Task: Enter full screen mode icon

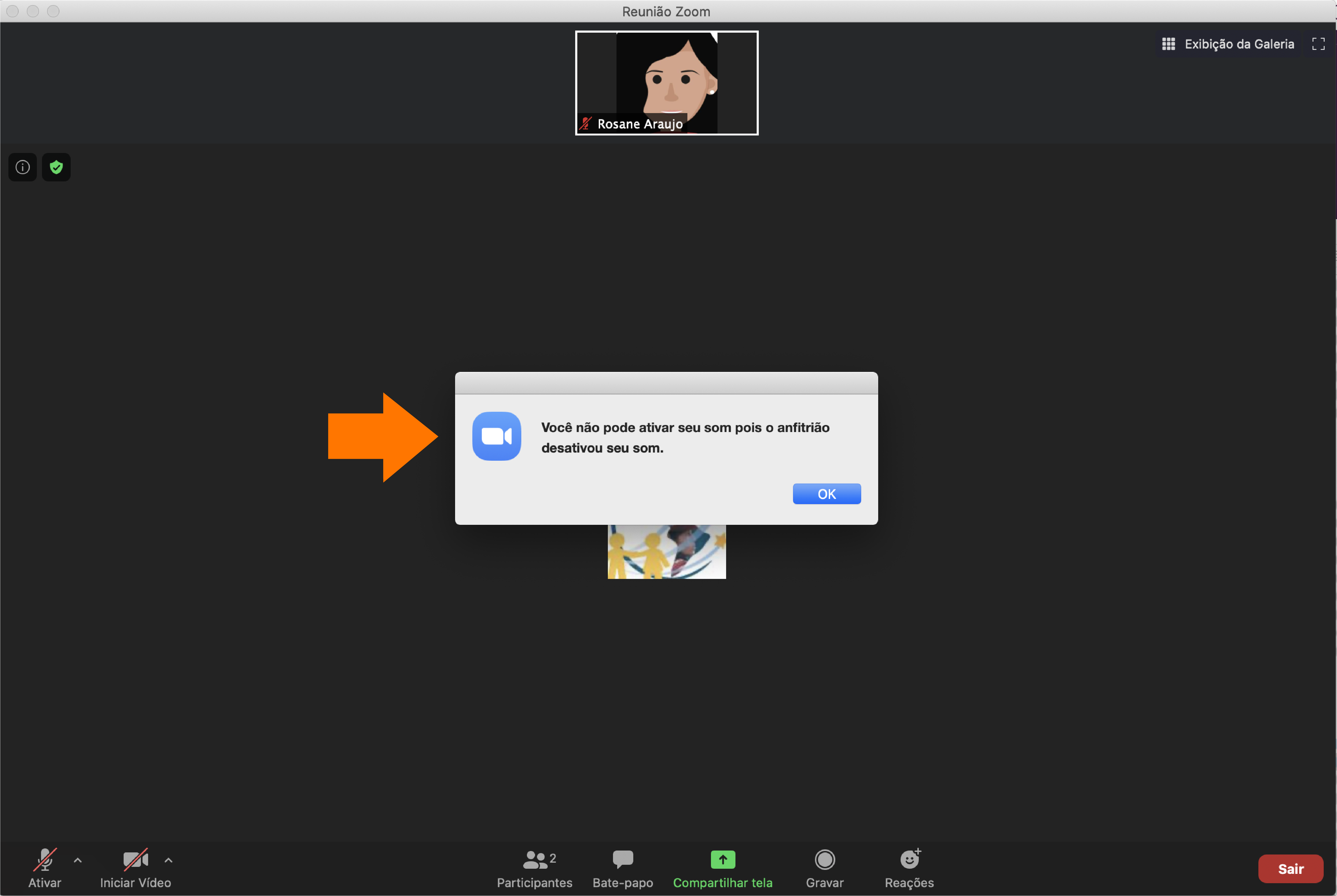Action: pyautogui.click(x=1318, y=44)
